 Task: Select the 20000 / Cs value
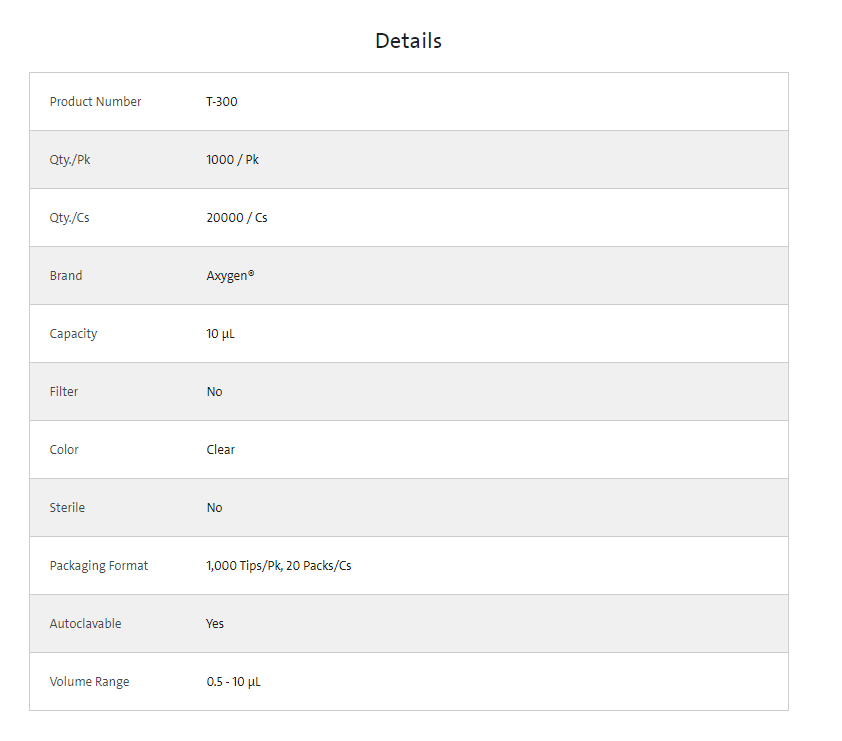pos(237,218)
